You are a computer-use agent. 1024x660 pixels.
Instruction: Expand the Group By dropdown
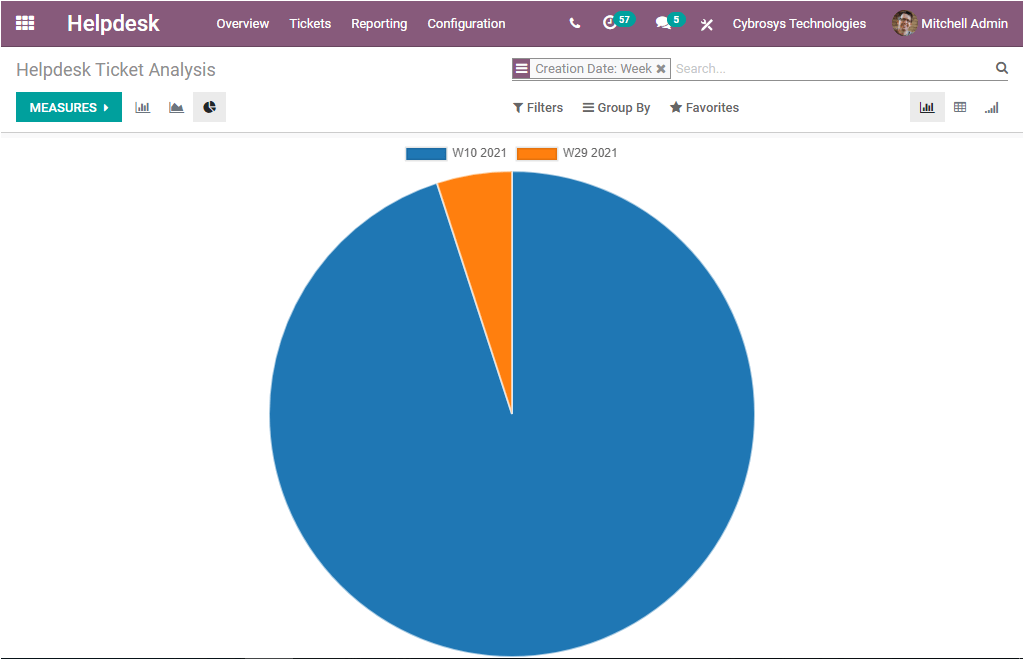(x=616, y=108)
